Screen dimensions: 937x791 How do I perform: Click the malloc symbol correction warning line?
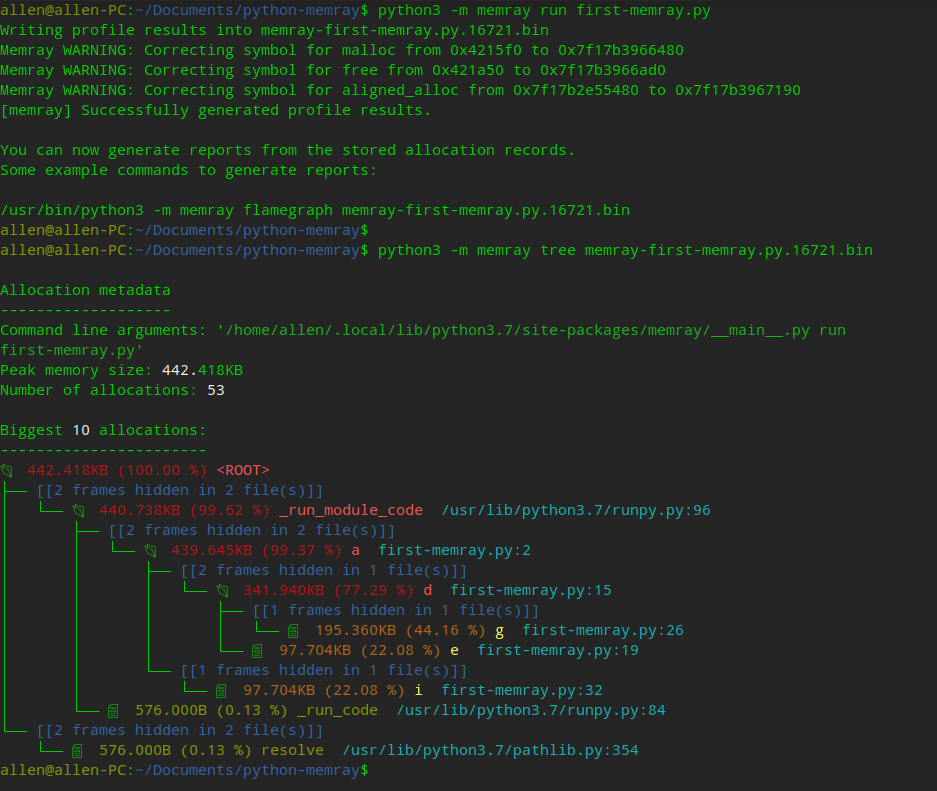pyautogui.click(x=342, y=50)
